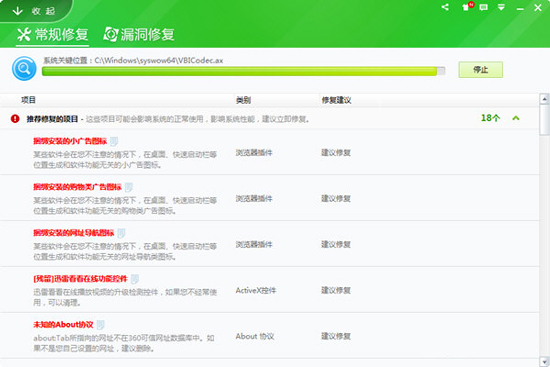
Task: Click the red warning icon beside 推荐修复的项目
Action: tap(15, 119)
